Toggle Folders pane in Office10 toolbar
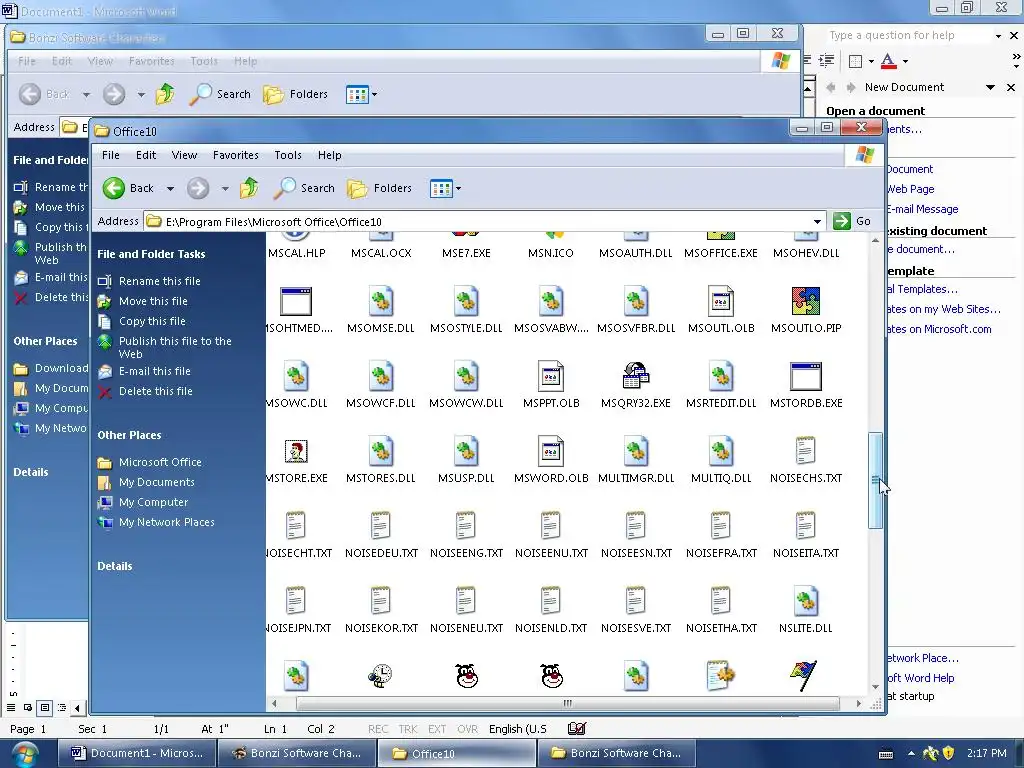Screen dimensions: 1024x768 click(379, 188)
